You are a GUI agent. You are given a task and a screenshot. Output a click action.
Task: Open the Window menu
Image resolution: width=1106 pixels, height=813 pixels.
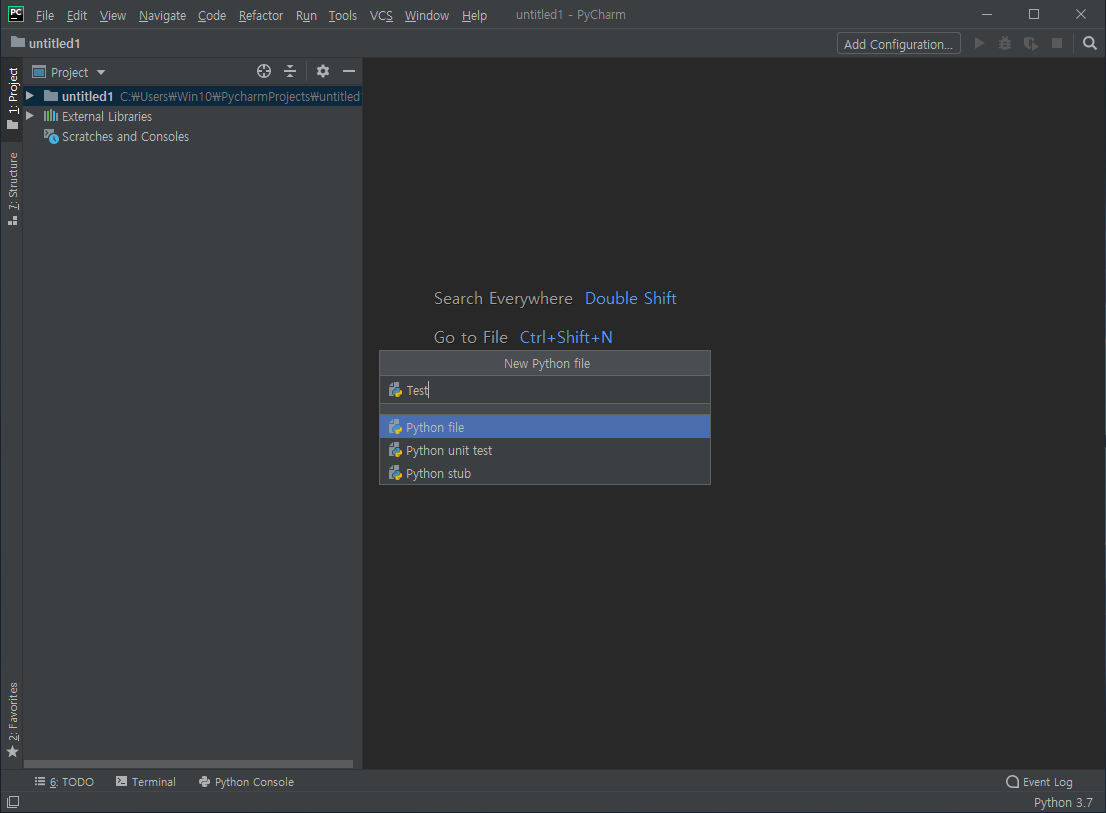pyautogui.click(x=427, y=16)
